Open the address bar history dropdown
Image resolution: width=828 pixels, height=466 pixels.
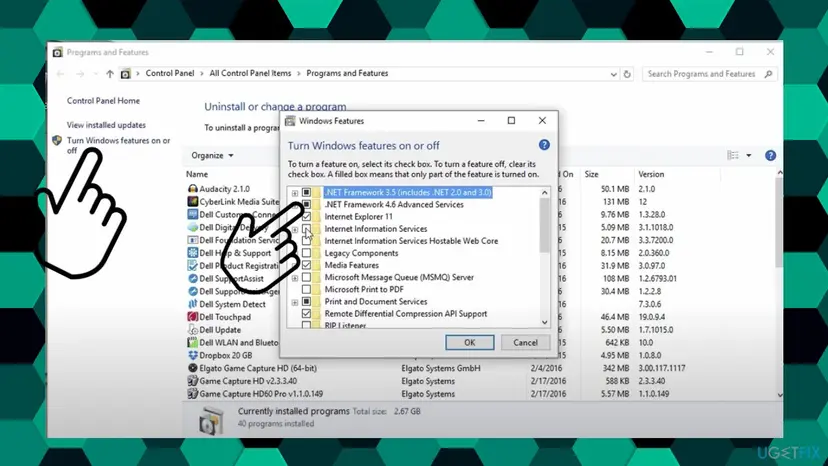click(x=613, y=74)
